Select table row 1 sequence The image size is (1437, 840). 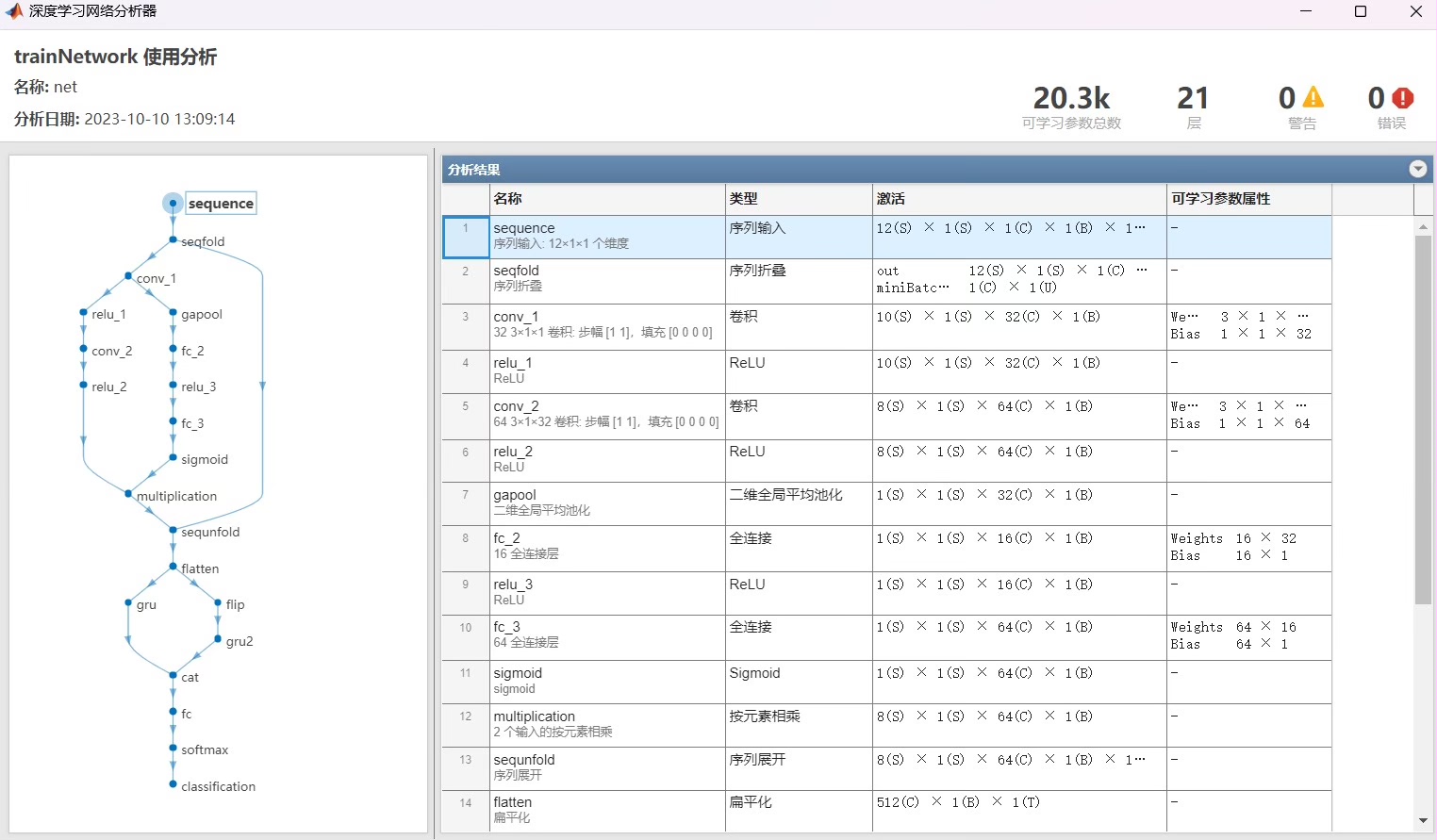[x=886, y=237]
